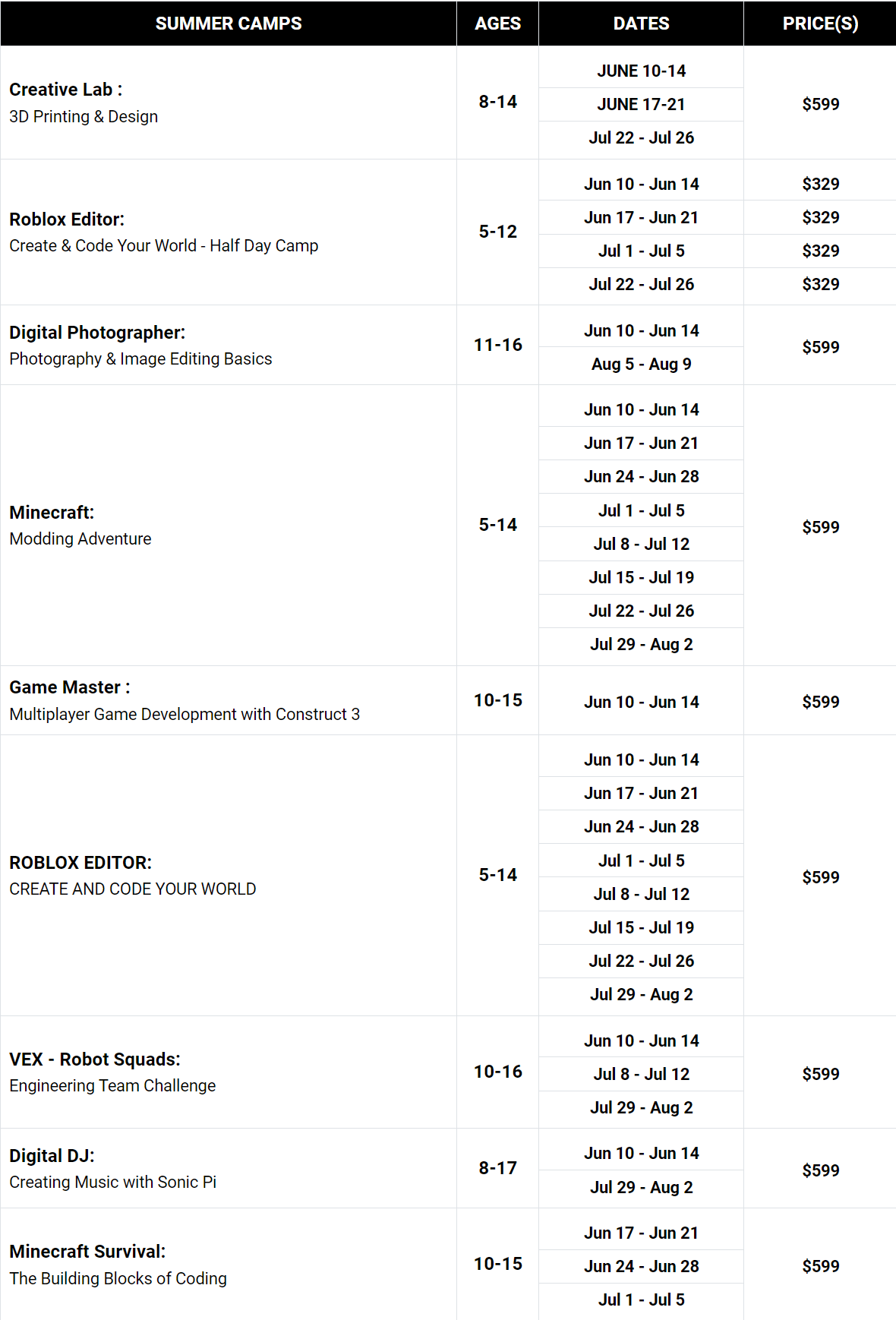Choose the Aug 5 - Aug 9 date
The image size is (896, 1320).
(x=641, y=364)
